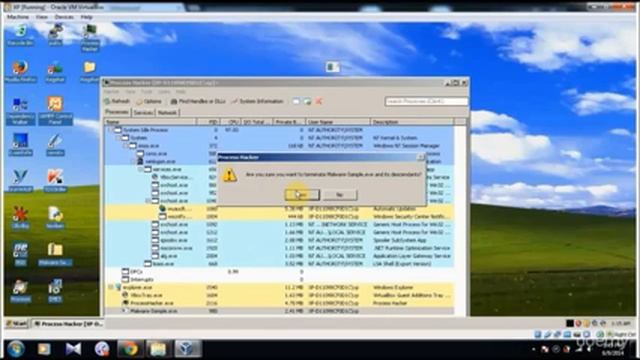Select the csrss.exe process row
This screenshot has height=360, width=640.
(x=161, y=154)
